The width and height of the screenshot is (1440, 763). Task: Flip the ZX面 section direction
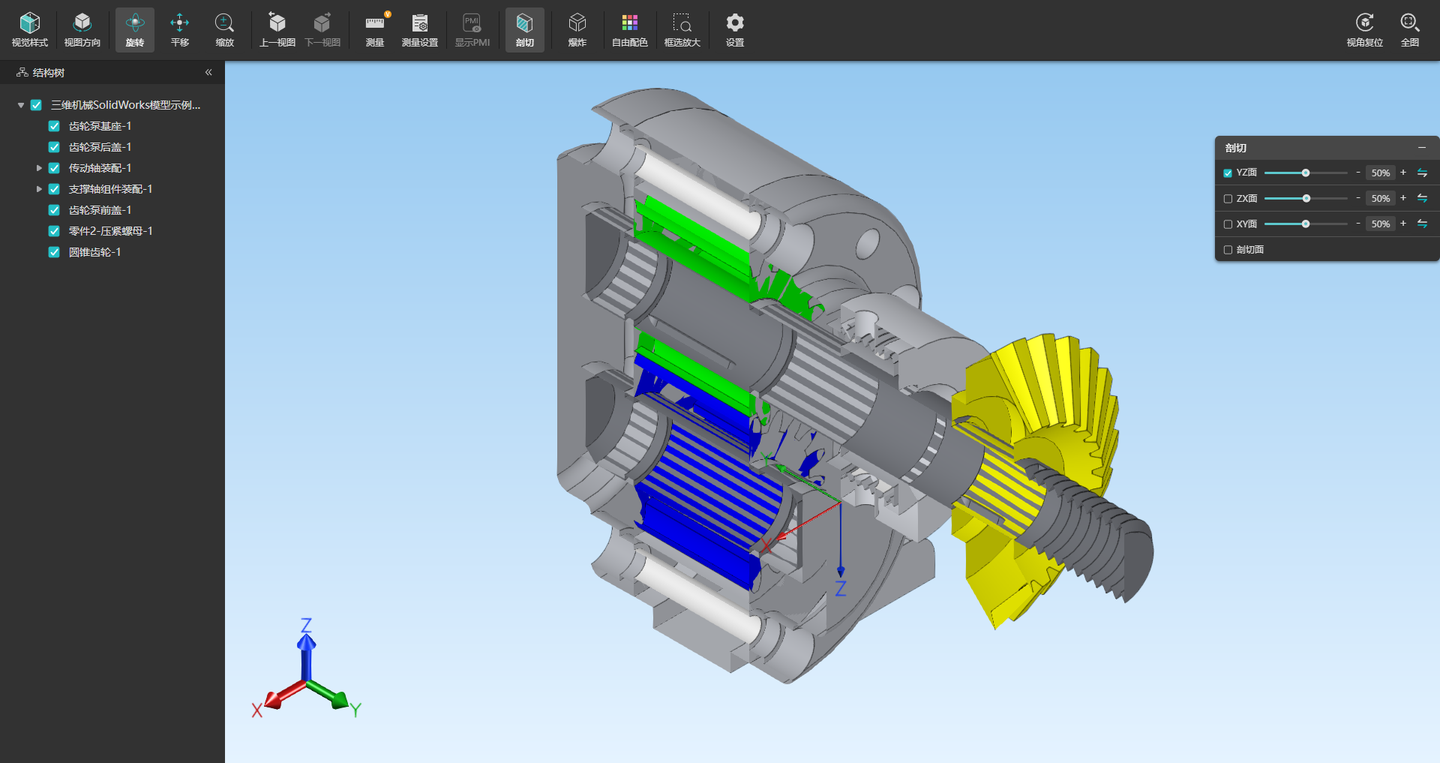[x=1422, y=198]
